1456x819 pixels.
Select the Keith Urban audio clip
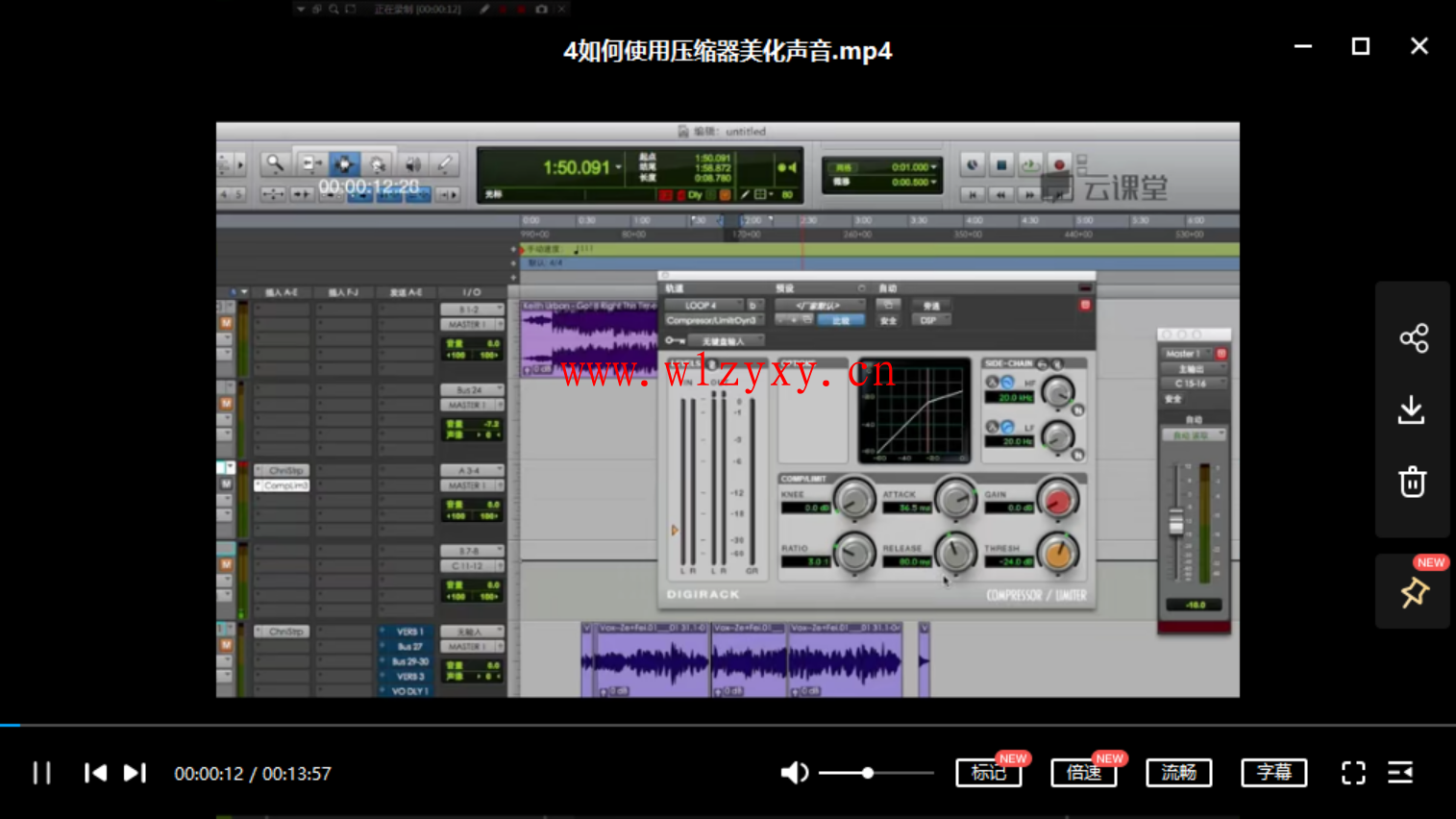(x=590, y=338)
